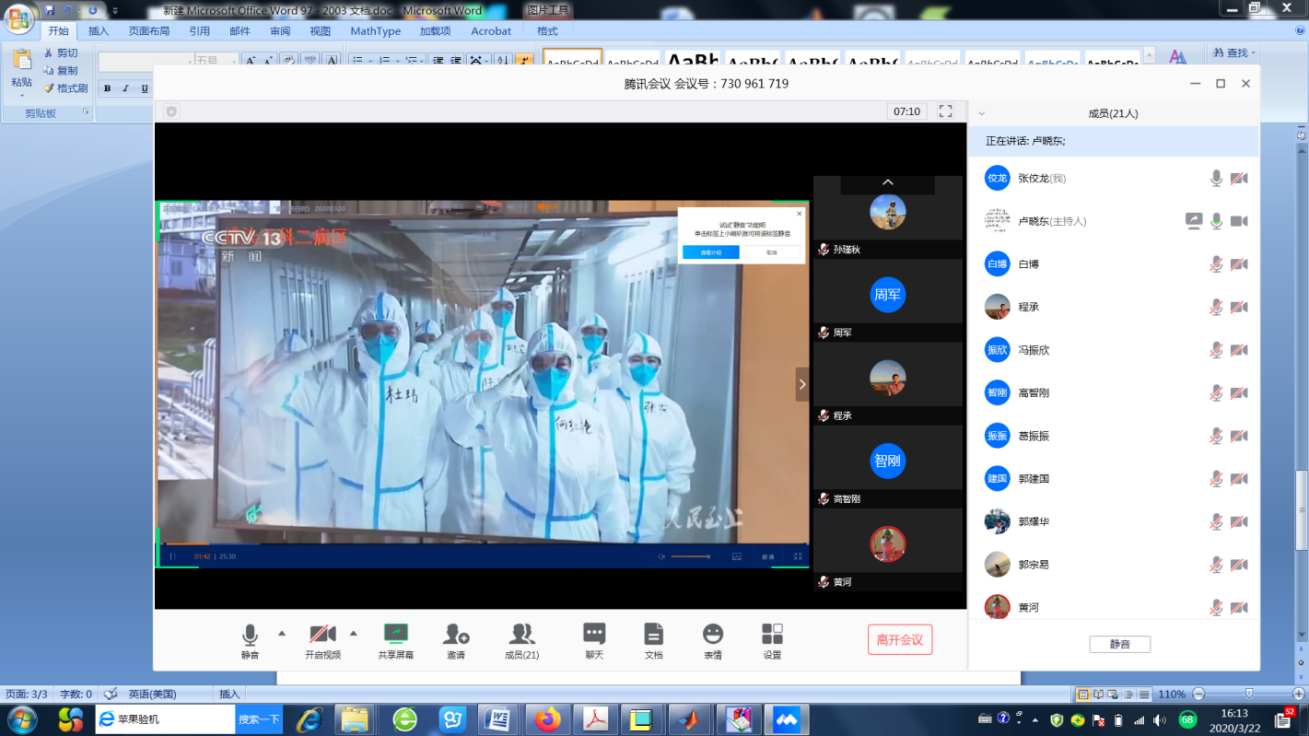Collapse the 成员(21人) panel chevron
The height and width of the screenshot is (736, 1309).
click(982, 114)
